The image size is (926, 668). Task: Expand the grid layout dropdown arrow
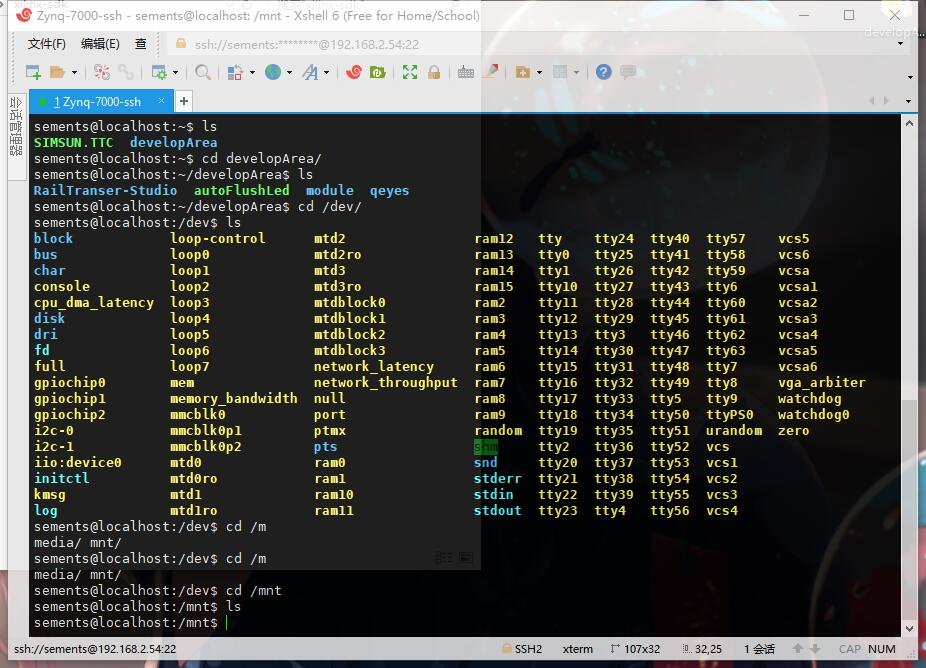[576, 73]
